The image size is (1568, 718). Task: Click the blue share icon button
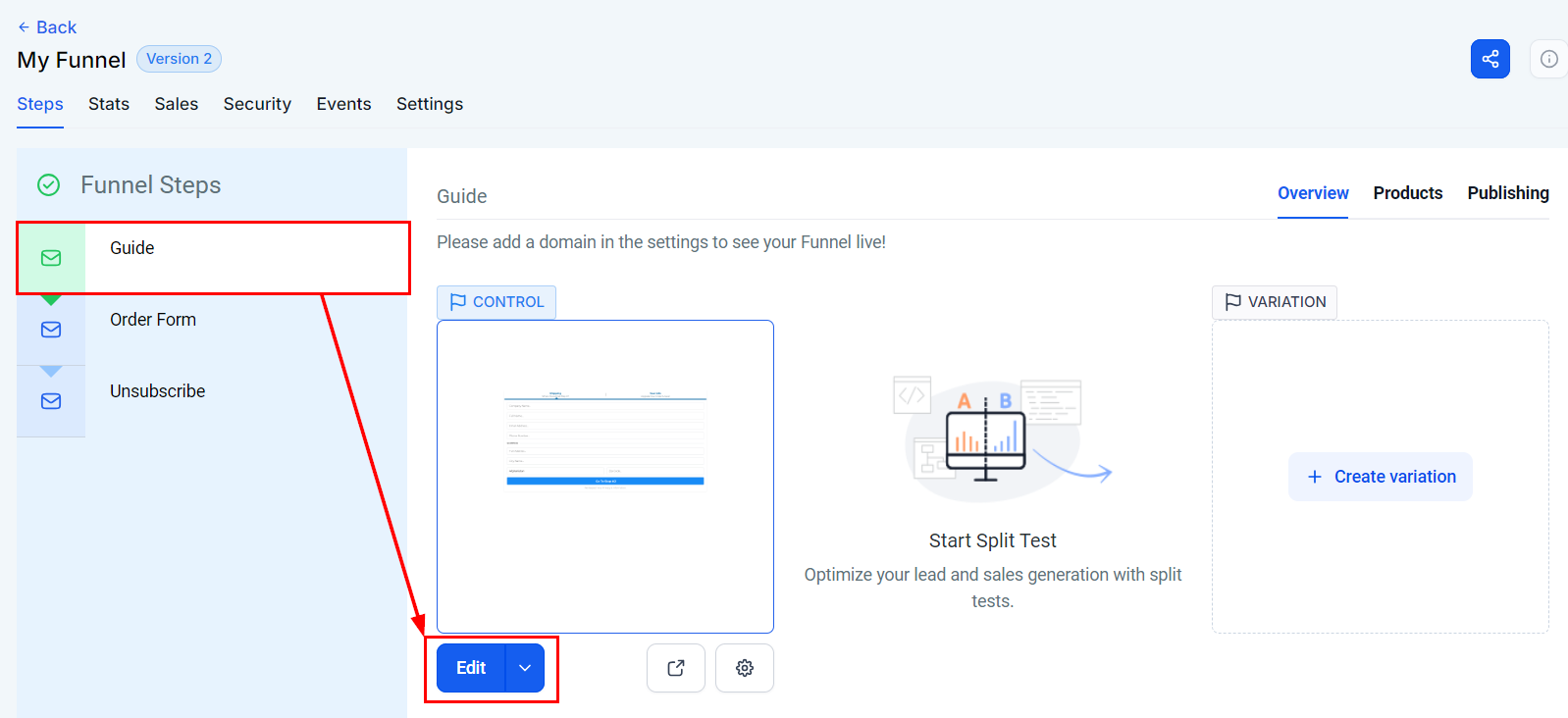pos(1490,59)
